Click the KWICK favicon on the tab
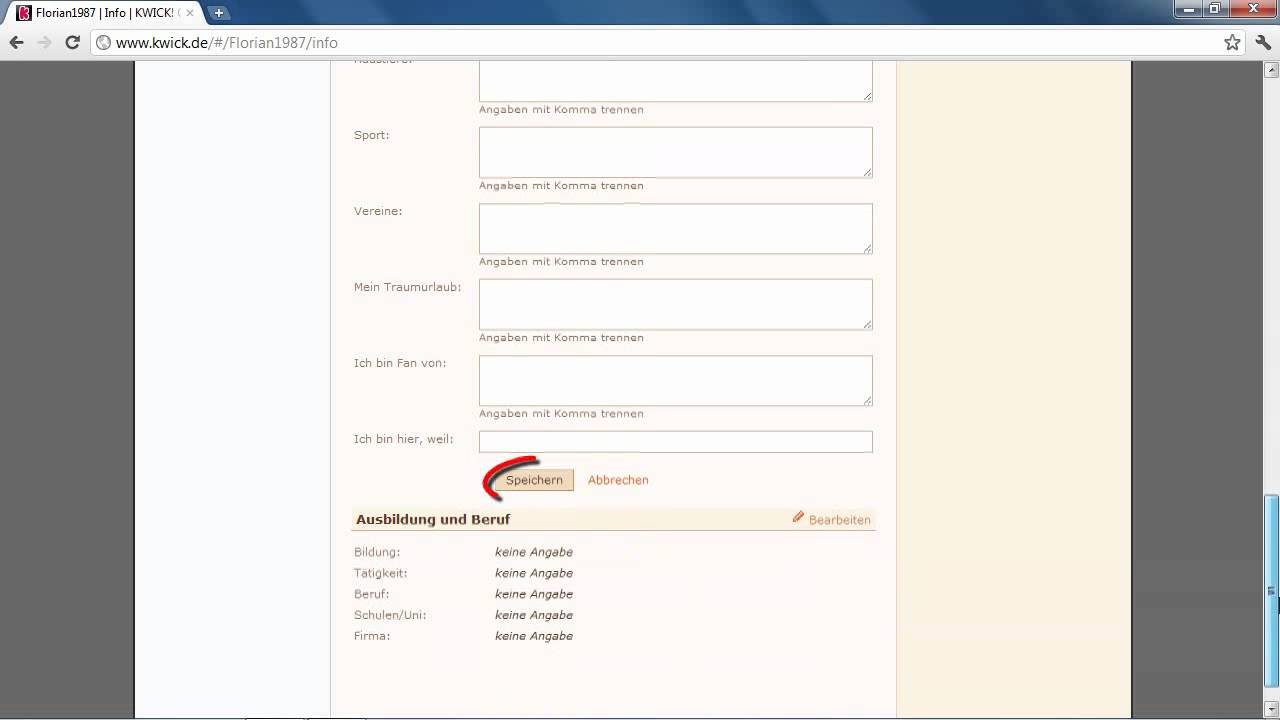 pos(24,13)
